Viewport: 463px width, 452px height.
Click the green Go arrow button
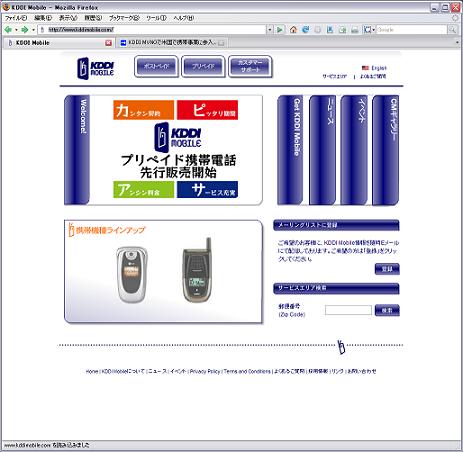pyautogui.click(x=280, y=30)
